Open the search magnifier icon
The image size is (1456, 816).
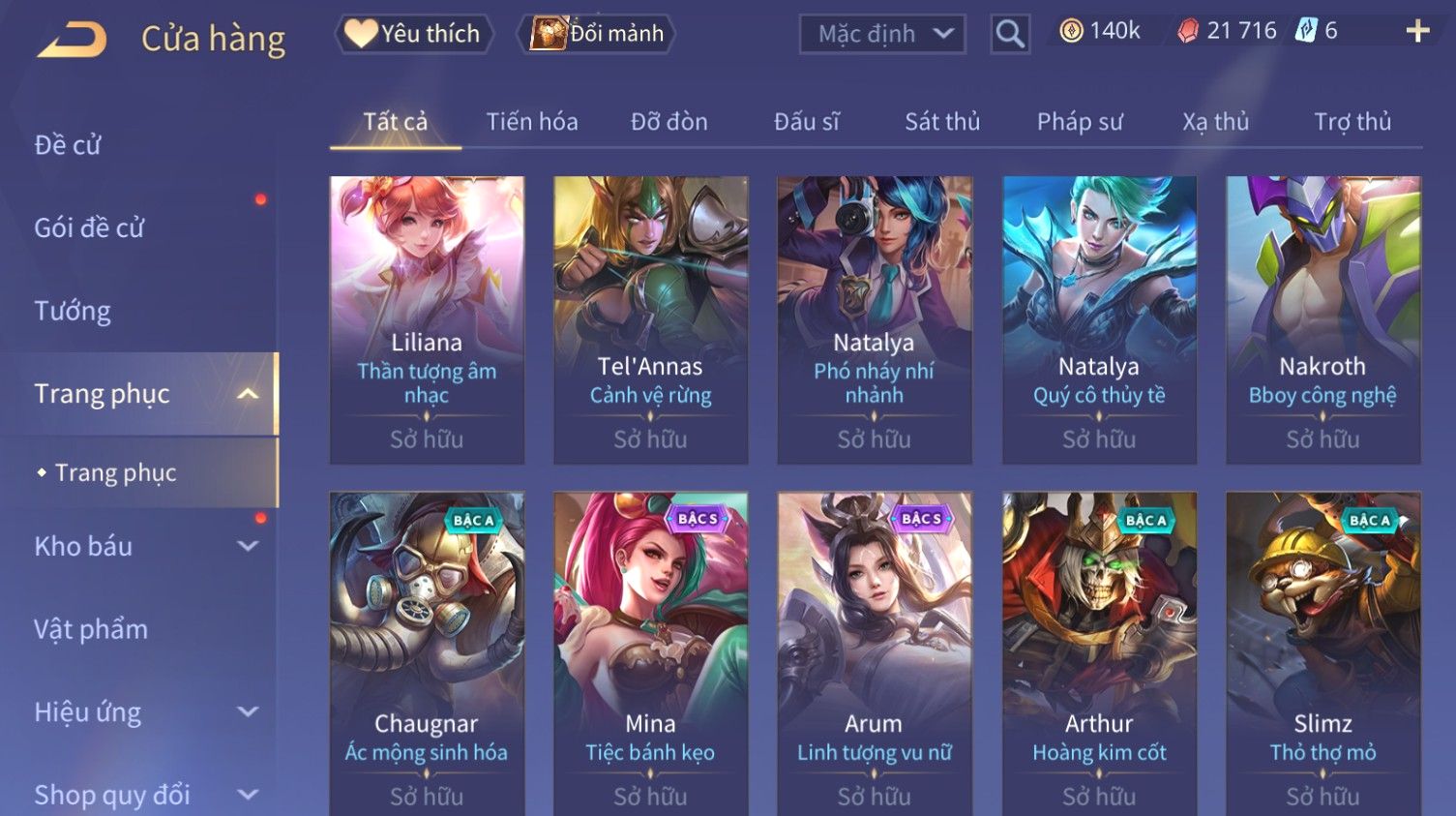point(1010,35)
